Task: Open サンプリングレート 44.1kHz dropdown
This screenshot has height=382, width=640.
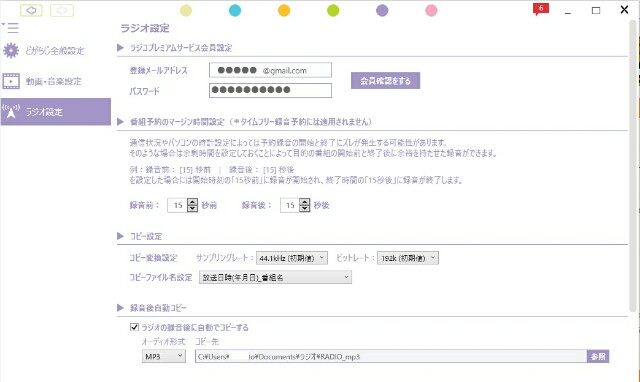Action: pos(291,258)
